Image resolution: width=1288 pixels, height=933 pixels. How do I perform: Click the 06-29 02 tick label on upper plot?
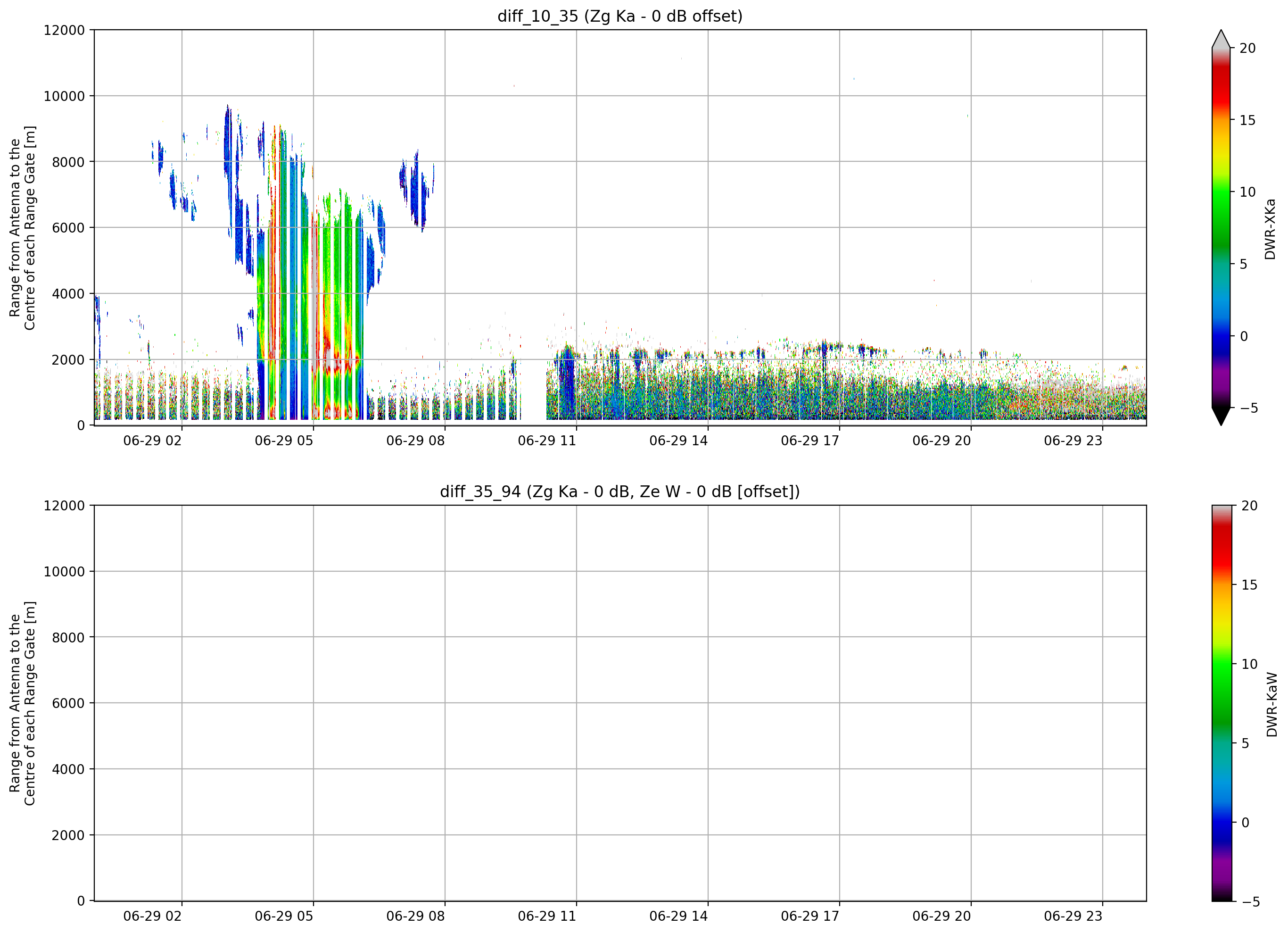[x=152, y=441]
